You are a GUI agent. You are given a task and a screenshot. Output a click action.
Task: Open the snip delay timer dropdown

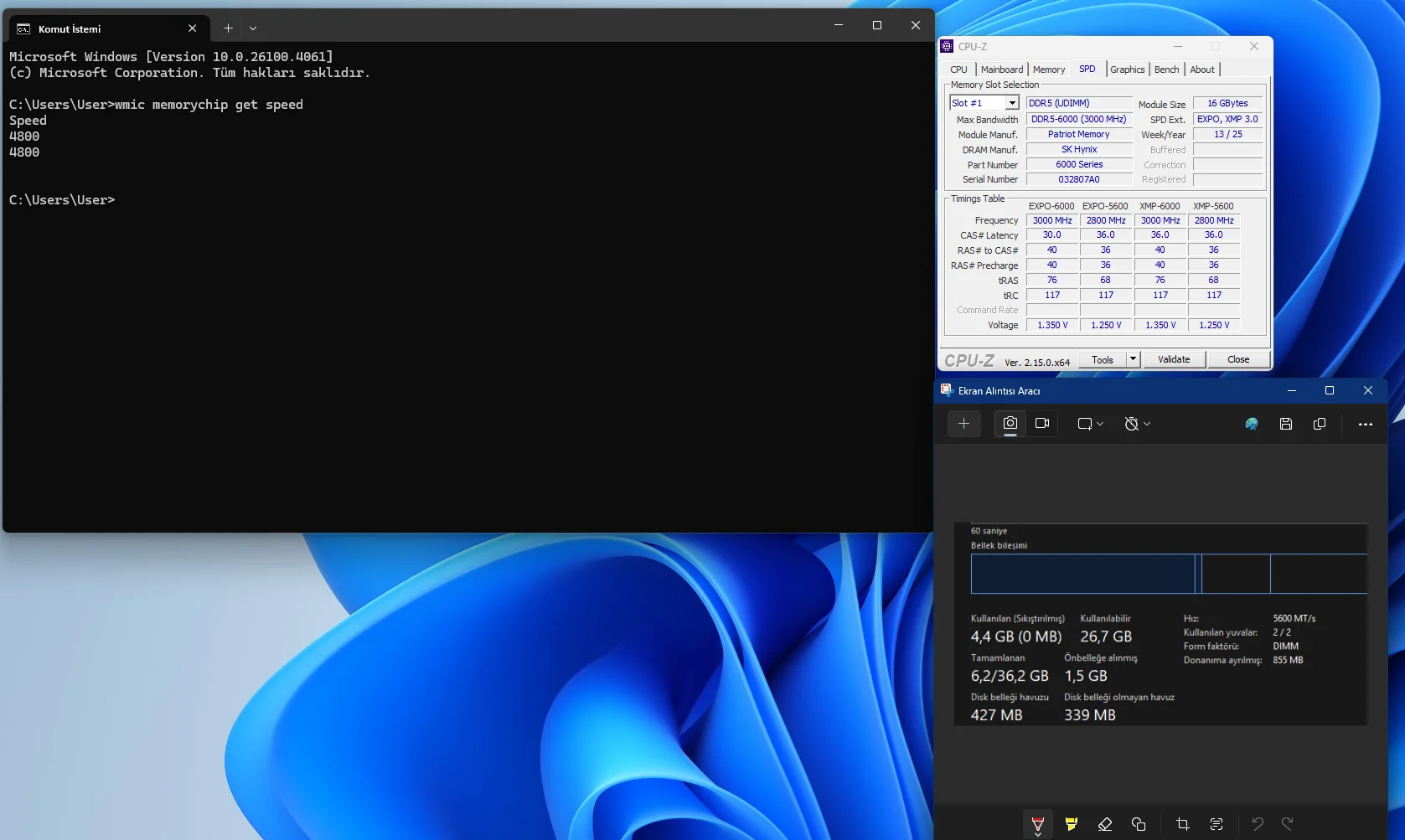click(x=1137, y=424)
